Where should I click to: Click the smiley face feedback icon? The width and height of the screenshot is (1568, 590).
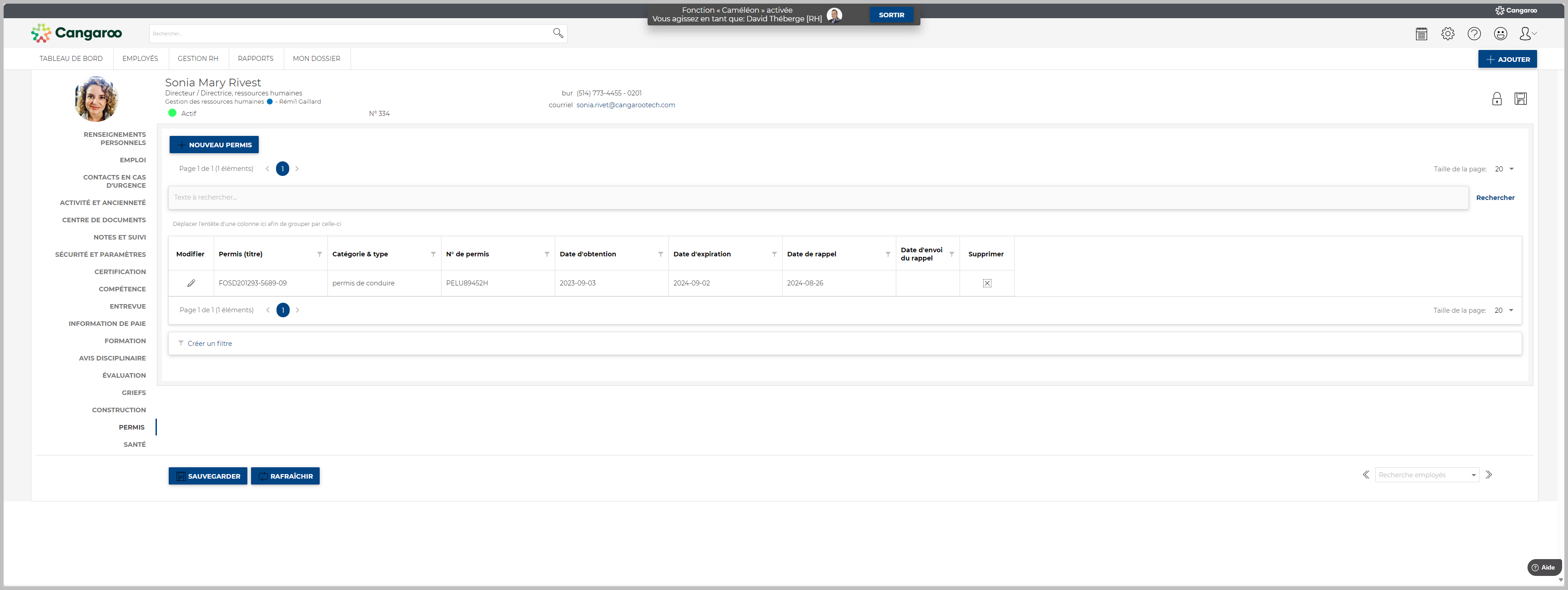[1500, 34]
